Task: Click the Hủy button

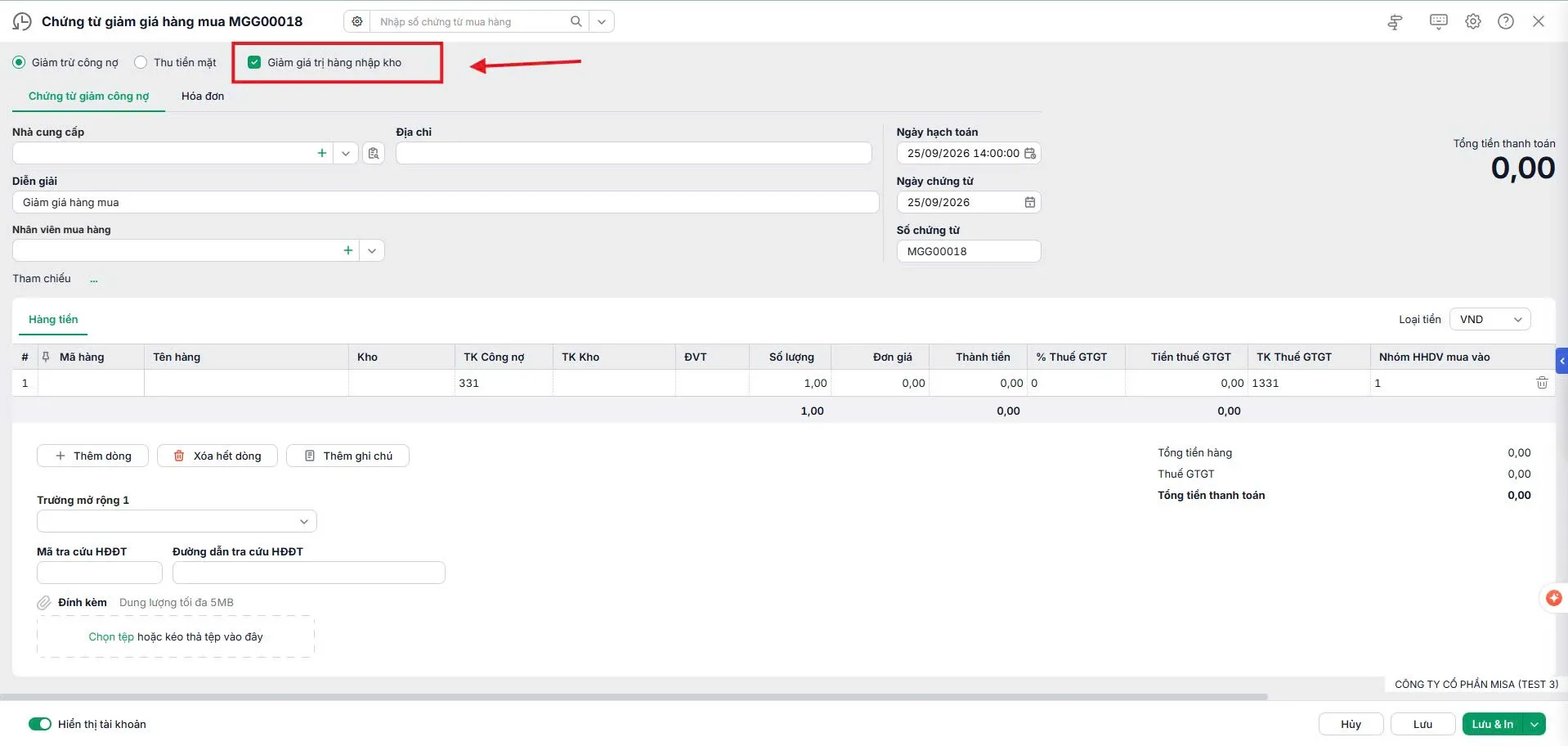Action: point(1351,724)
